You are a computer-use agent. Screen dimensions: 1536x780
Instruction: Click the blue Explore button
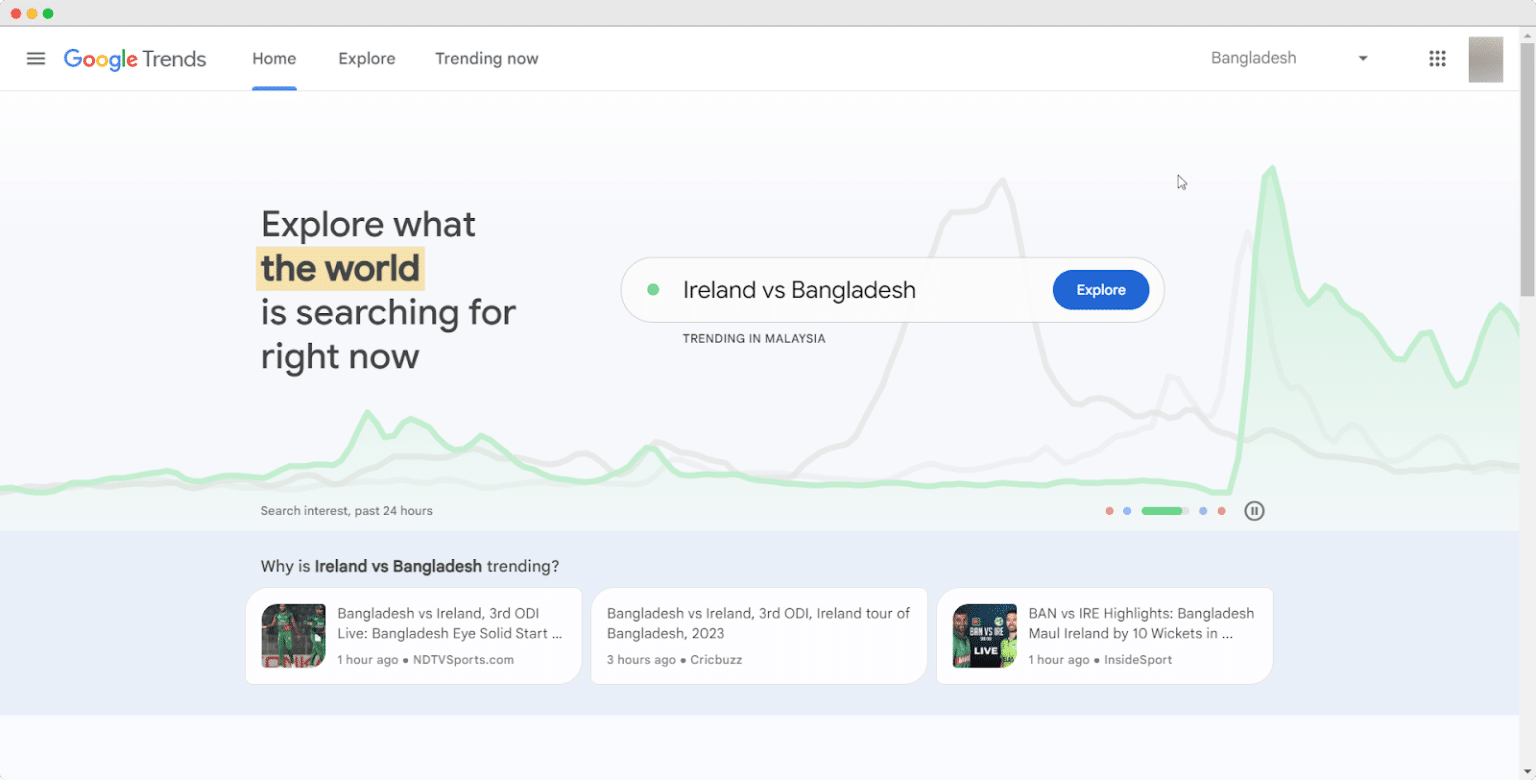coord(1100,289)
